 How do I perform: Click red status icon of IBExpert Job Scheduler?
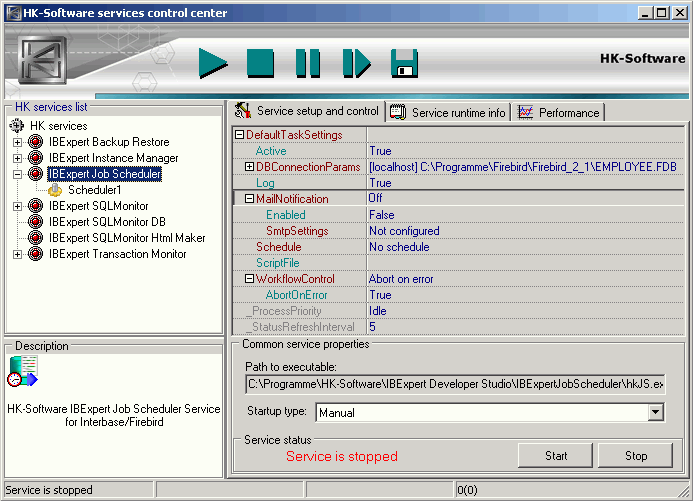coord(35,174)
